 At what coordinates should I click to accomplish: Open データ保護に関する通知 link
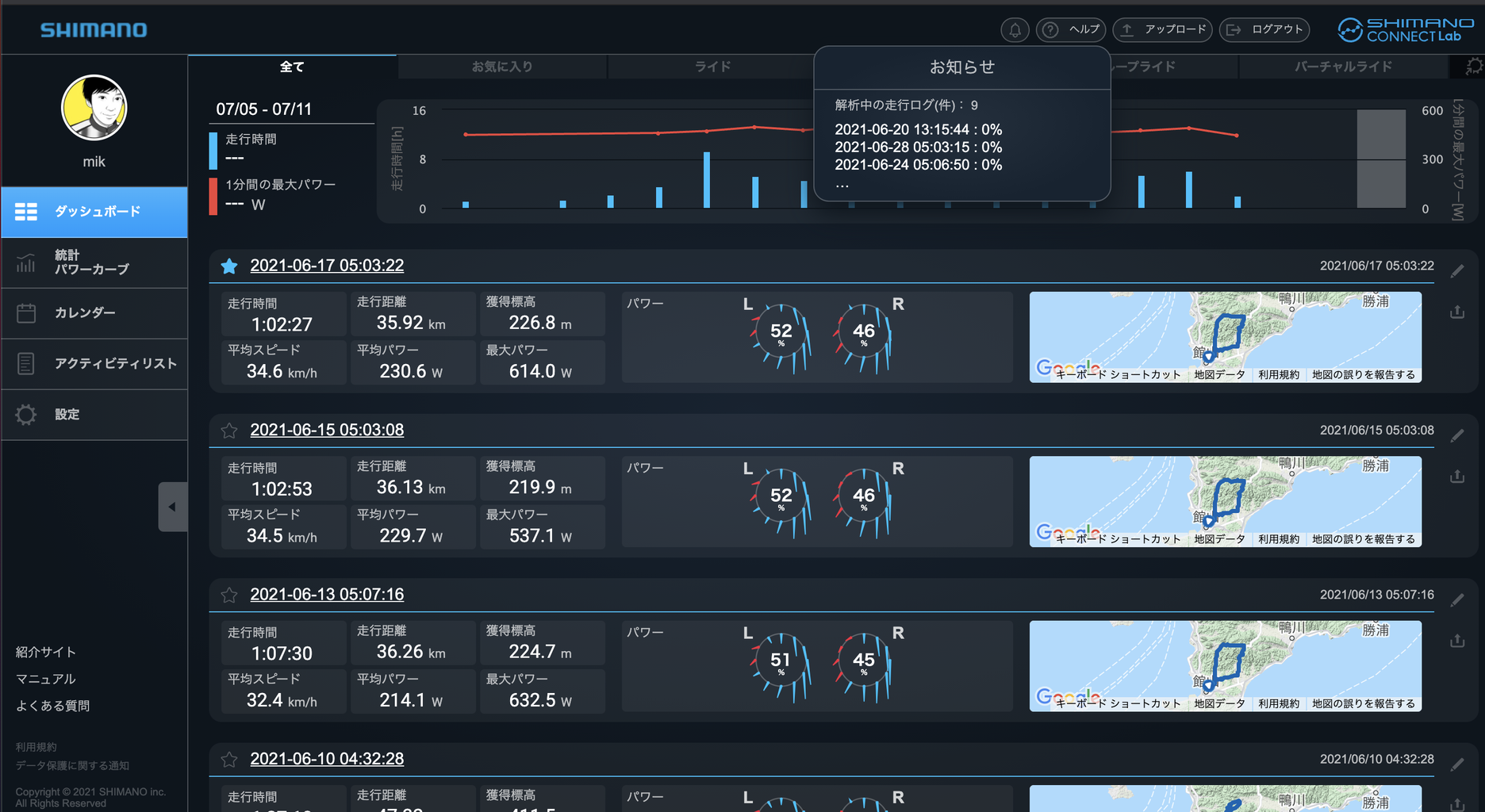(x=72, y=765)
